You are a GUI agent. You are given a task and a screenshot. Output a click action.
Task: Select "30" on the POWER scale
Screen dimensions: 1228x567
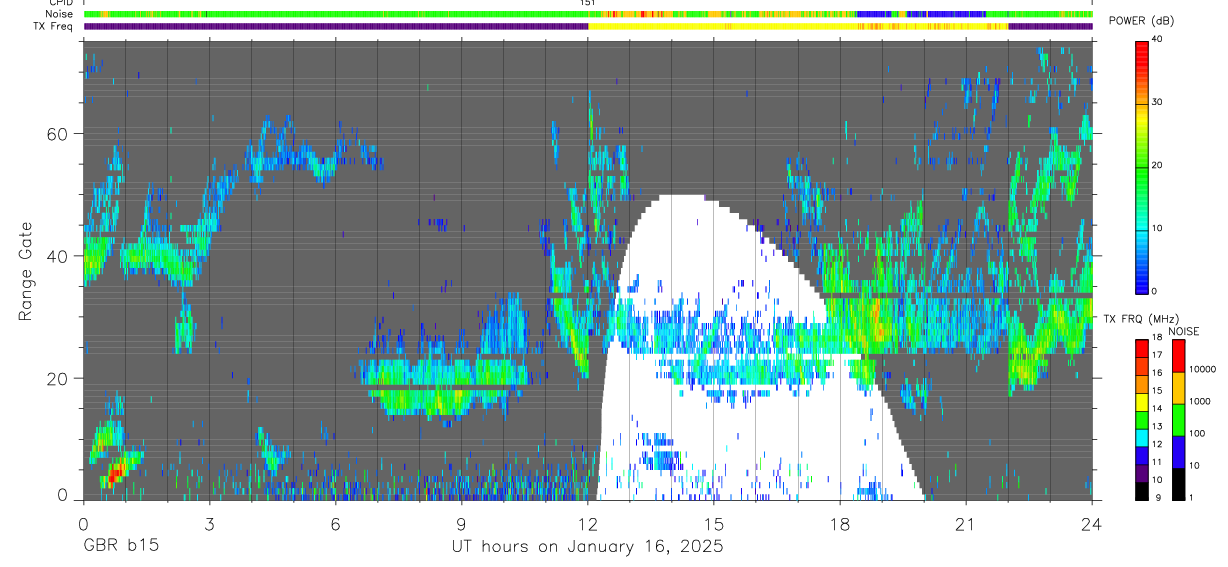(x=1157, y=102)
